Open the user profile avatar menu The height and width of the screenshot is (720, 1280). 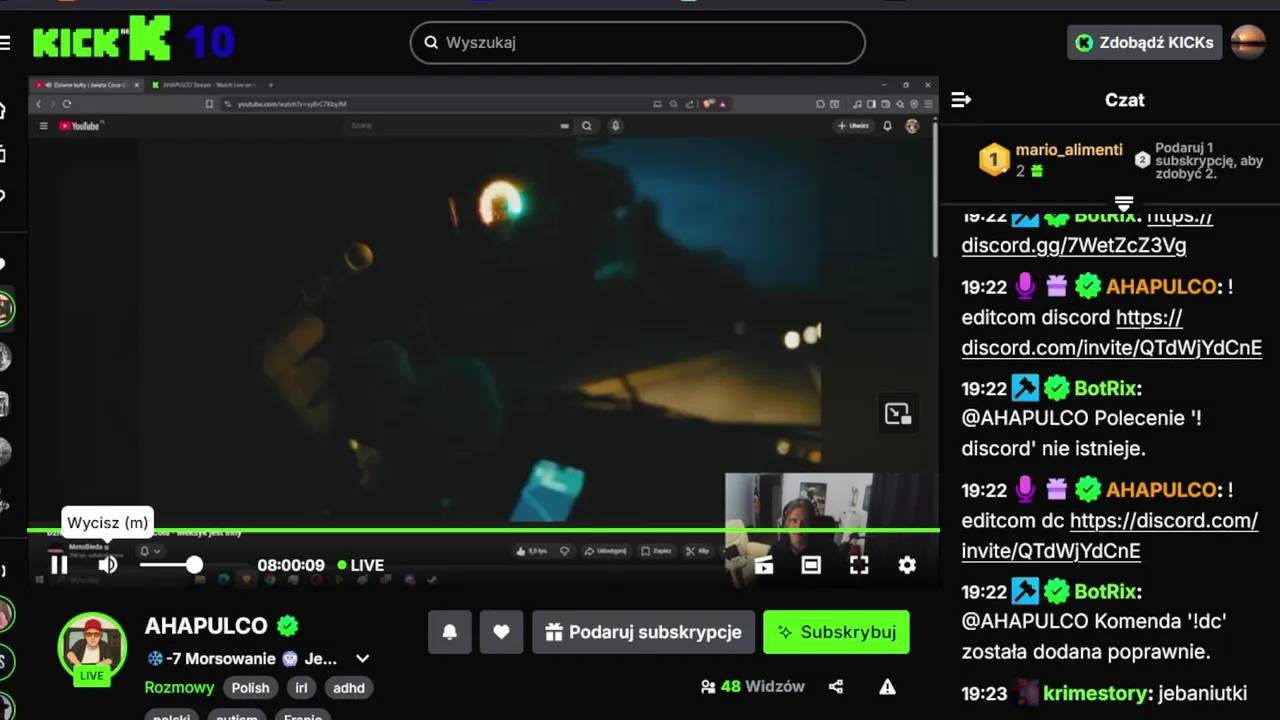click(x=1247, y=42)
